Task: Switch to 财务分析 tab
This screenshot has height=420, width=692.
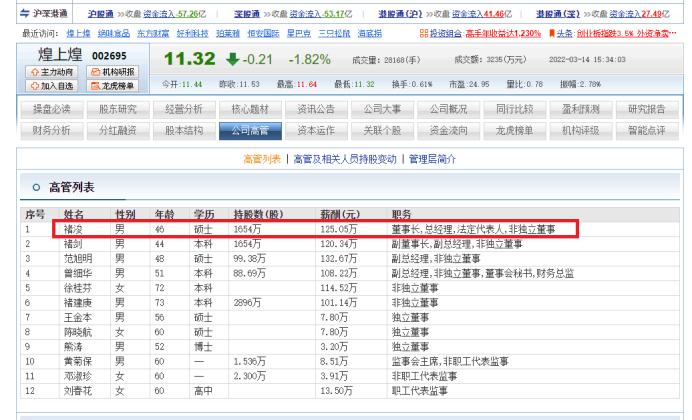Action: 52,131
